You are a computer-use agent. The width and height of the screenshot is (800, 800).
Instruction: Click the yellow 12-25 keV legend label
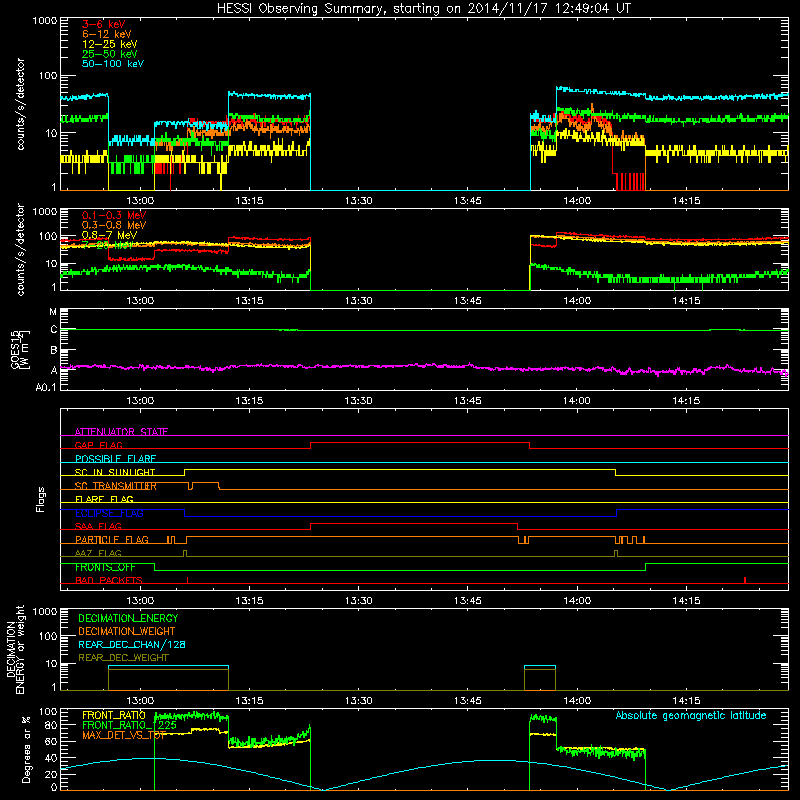109,44
